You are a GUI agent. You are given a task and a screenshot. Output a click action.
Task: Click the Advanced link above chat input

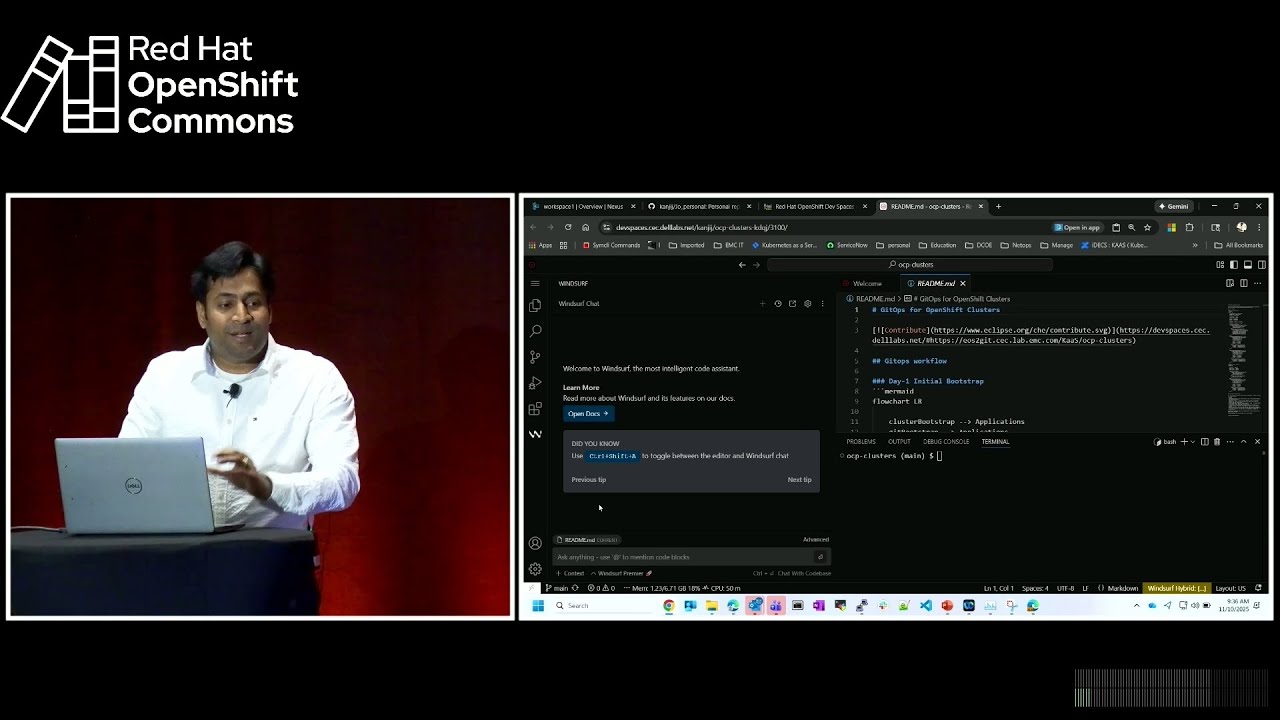(816, 540)
